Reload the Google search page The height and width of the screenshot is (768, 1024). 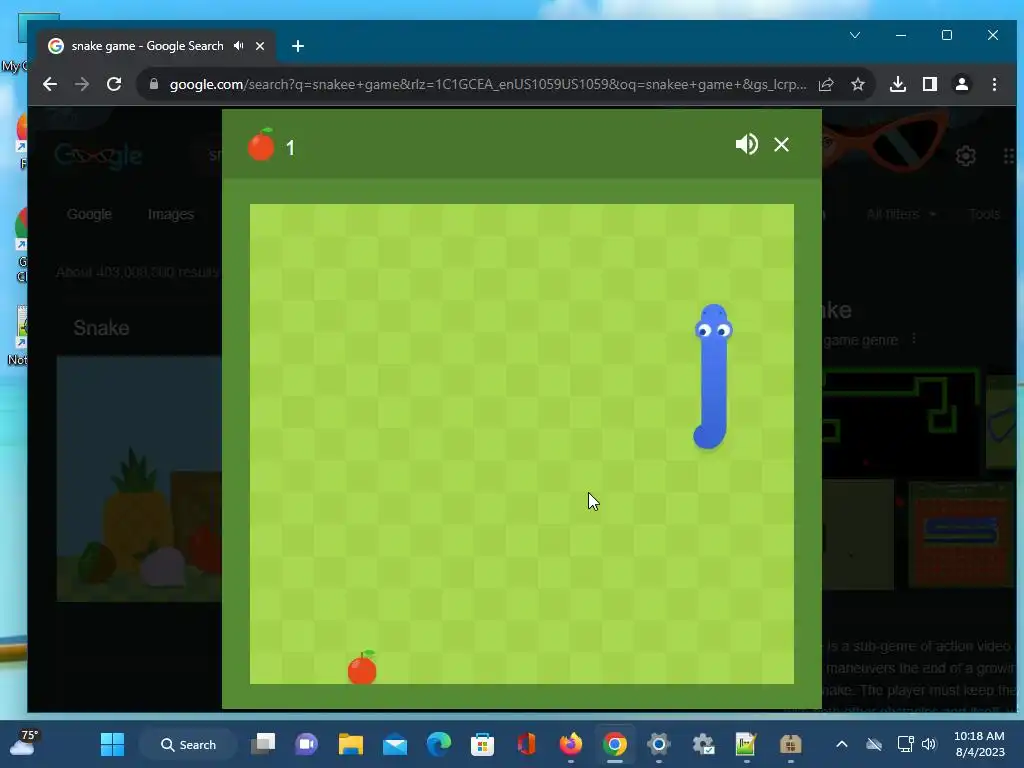[114, 84]
